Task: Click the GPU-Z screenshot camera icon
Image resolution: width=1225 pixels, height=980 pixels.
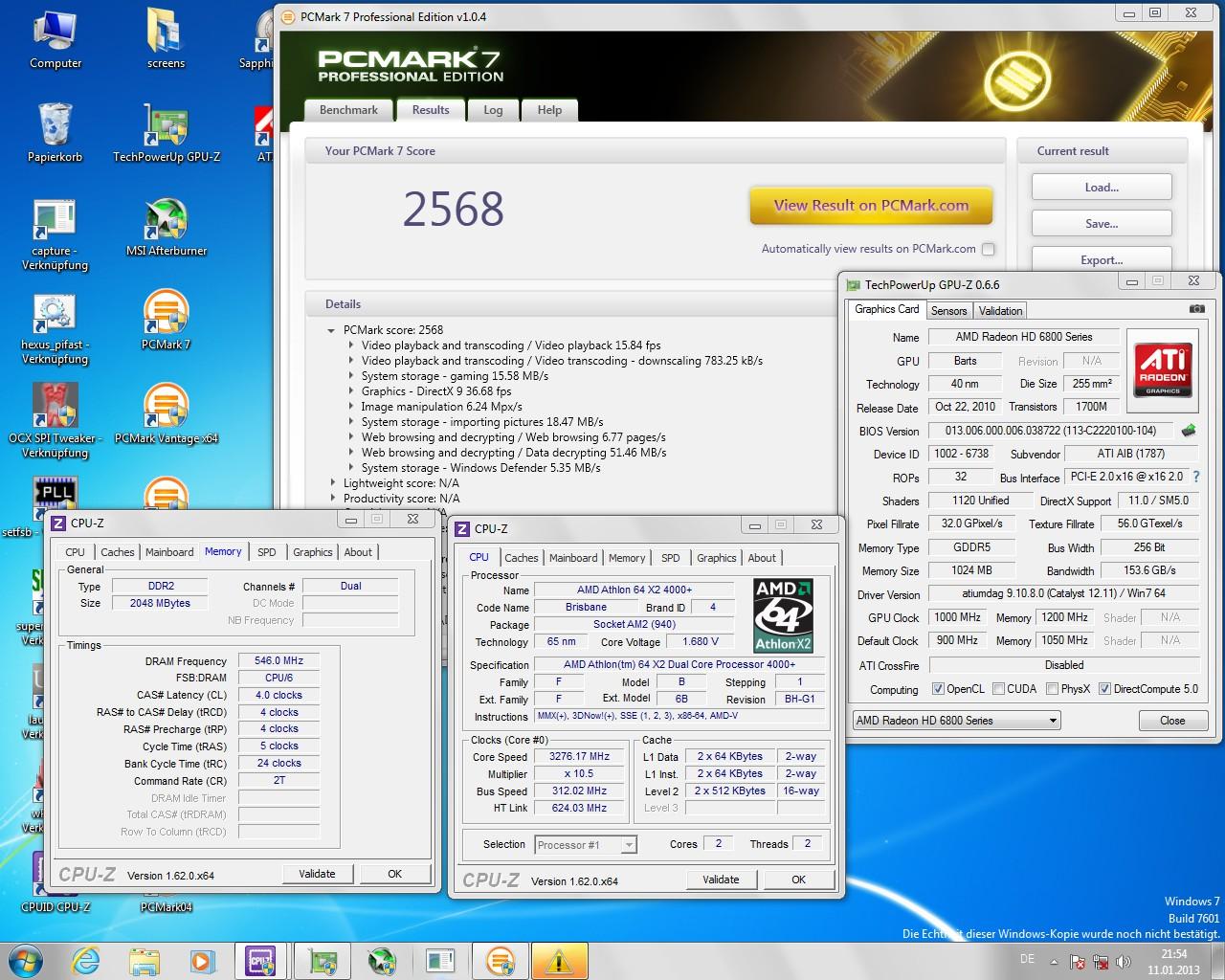Action: pos(1196,309)
